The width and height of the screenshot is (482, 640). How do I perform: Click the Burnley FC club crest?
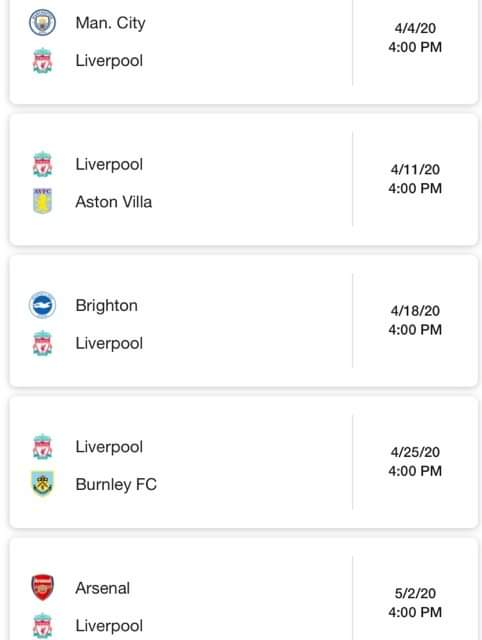point(42,484)
